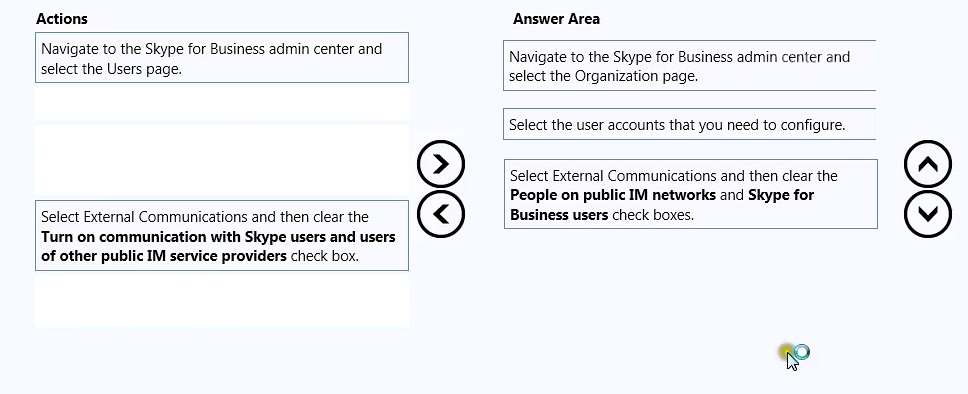Screen dimensions: 968x394
Task: Click the blank space below the last answer item
Action: click(690, 284)
